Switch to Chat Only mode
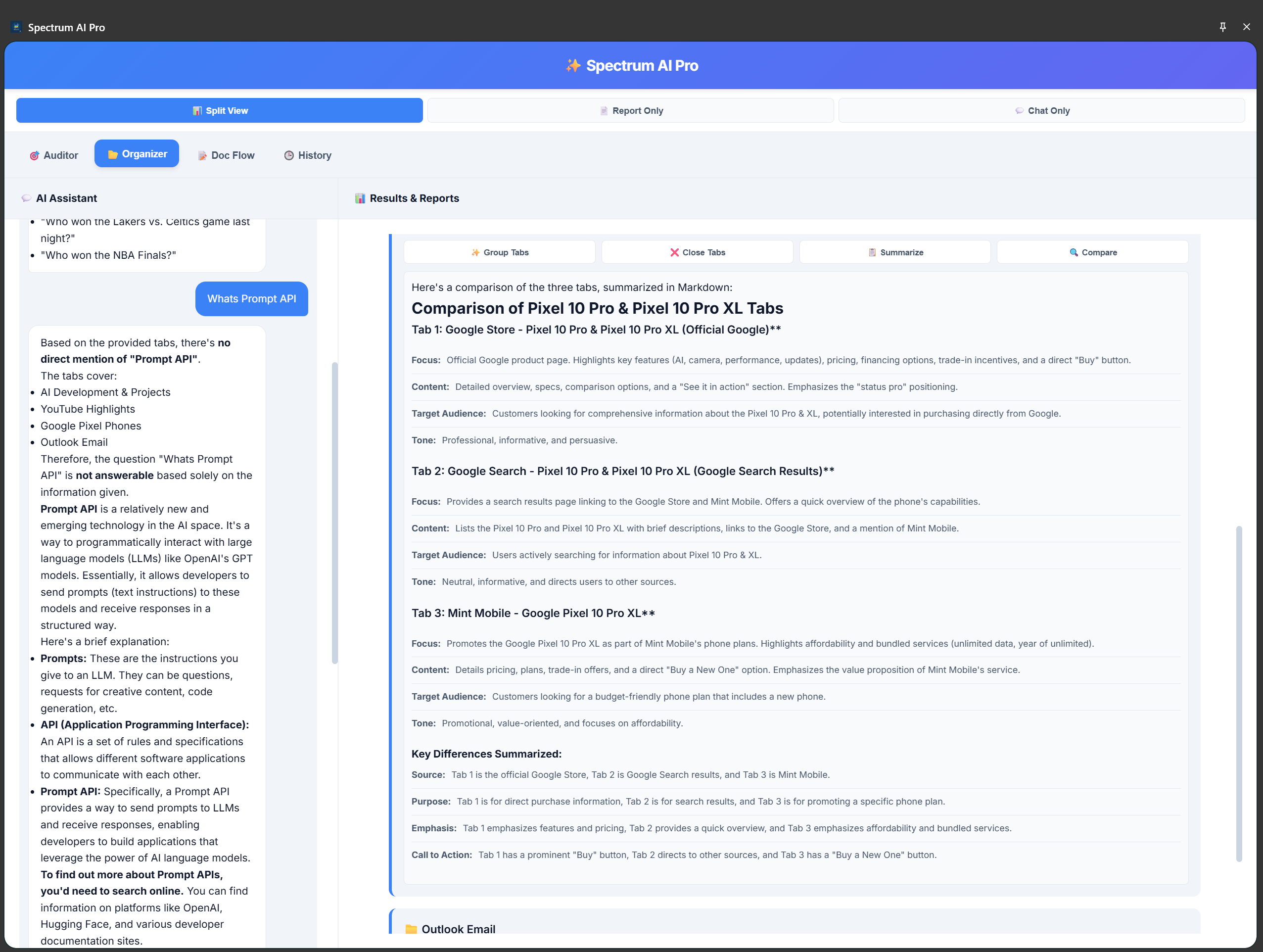The image size is (1263, 952). [x=1041, y=110]
